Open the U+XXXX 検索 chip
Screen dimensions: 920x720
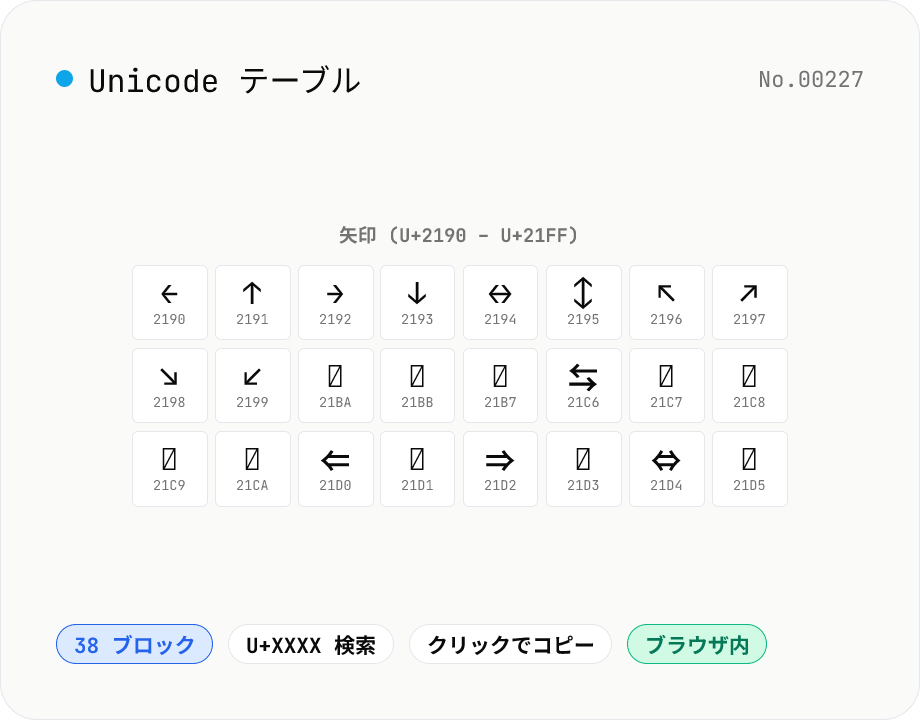311,644
